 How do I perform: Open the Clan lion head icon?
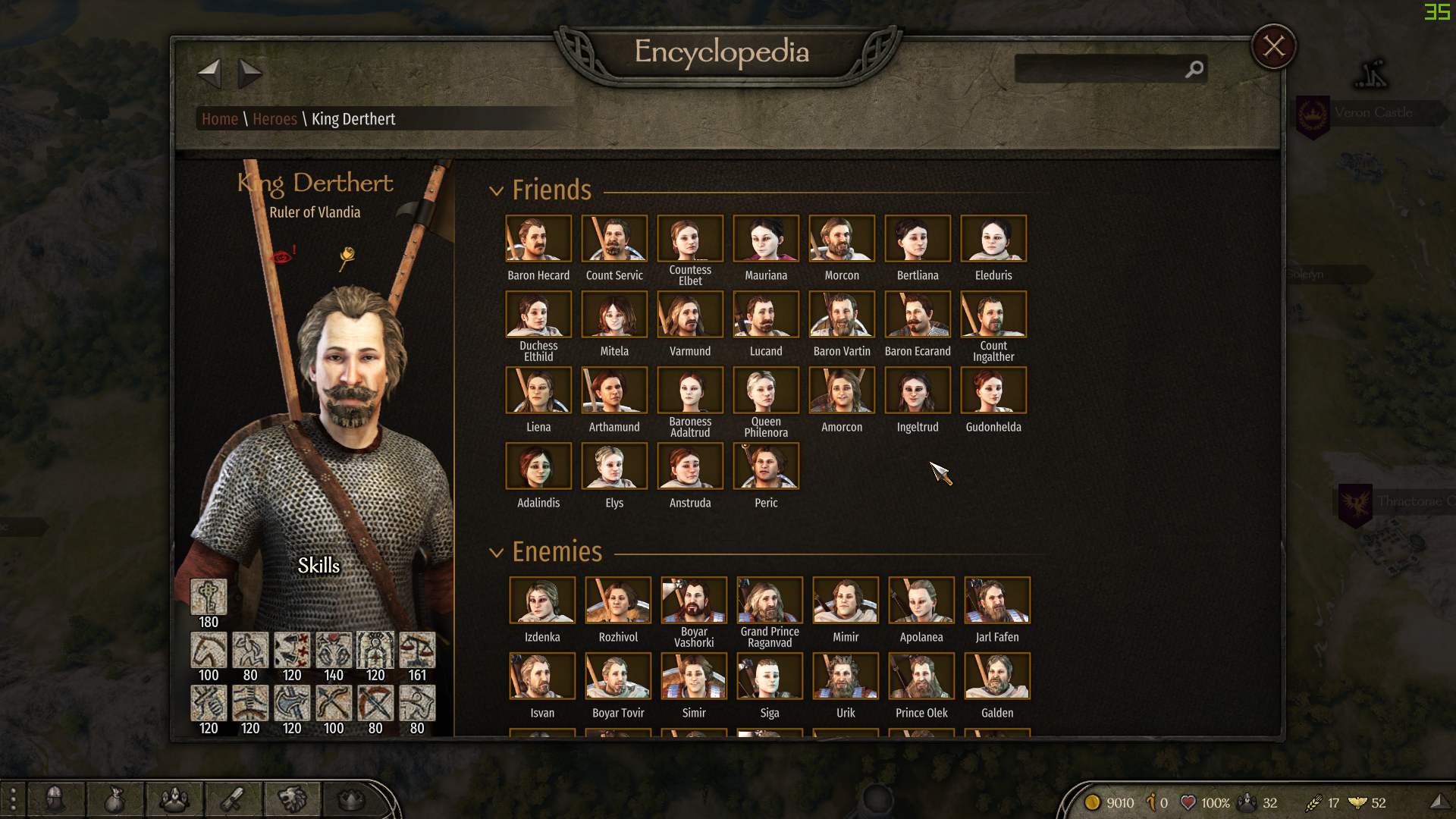292,799
